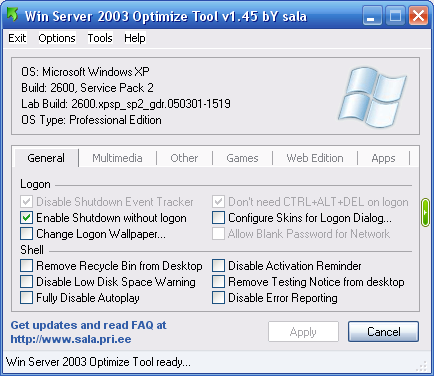Open the http://www.sala.pri.ee link
This screenshot has width=434, height=376.
[71, 339]
